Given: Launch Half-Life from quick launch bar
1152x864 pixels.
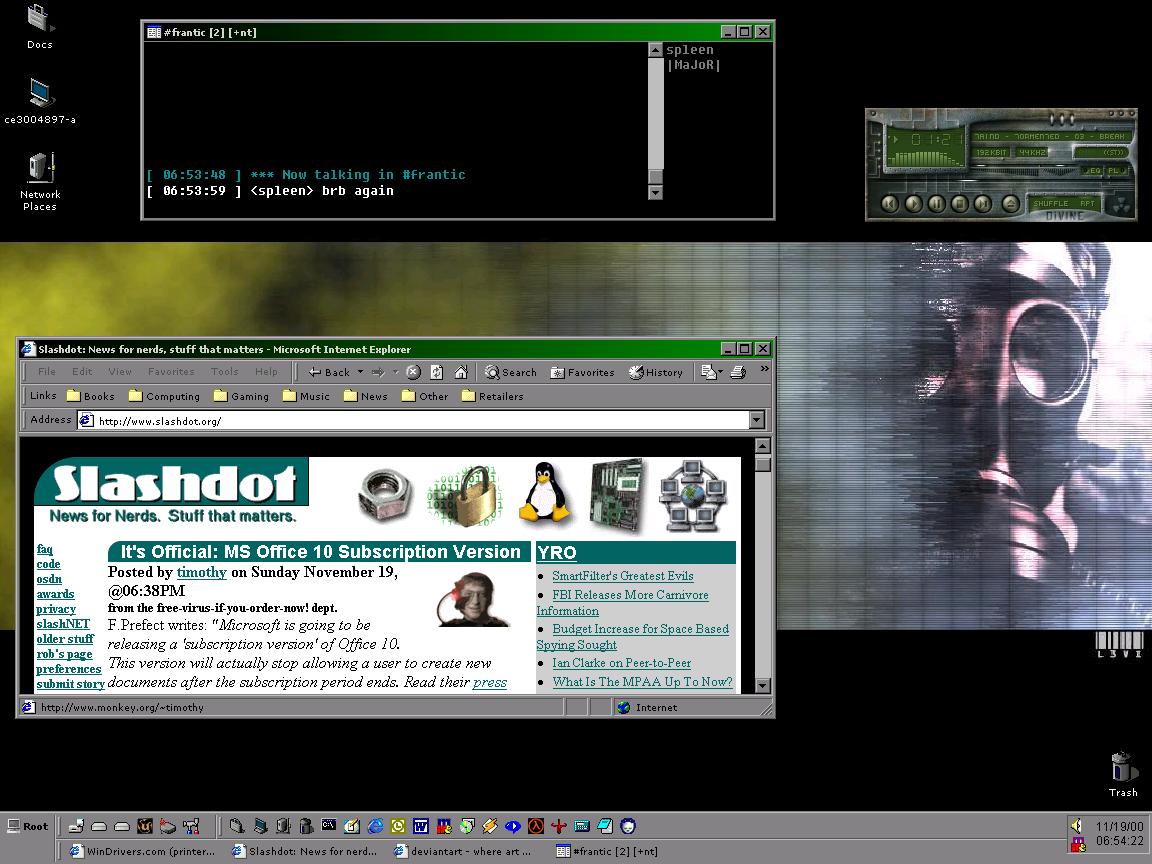Looking at the screenshot, I should coord(536,827).
